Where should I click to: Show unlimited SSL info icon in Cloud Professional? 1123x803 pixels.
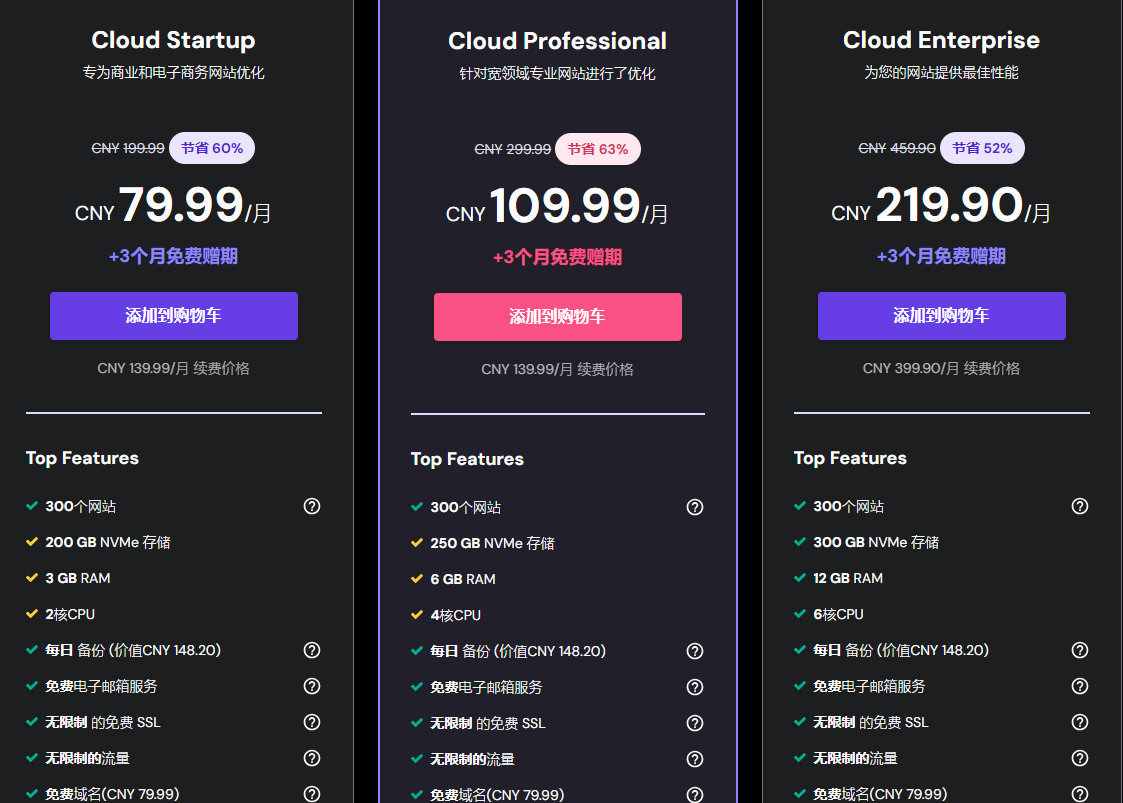[695, 723]
